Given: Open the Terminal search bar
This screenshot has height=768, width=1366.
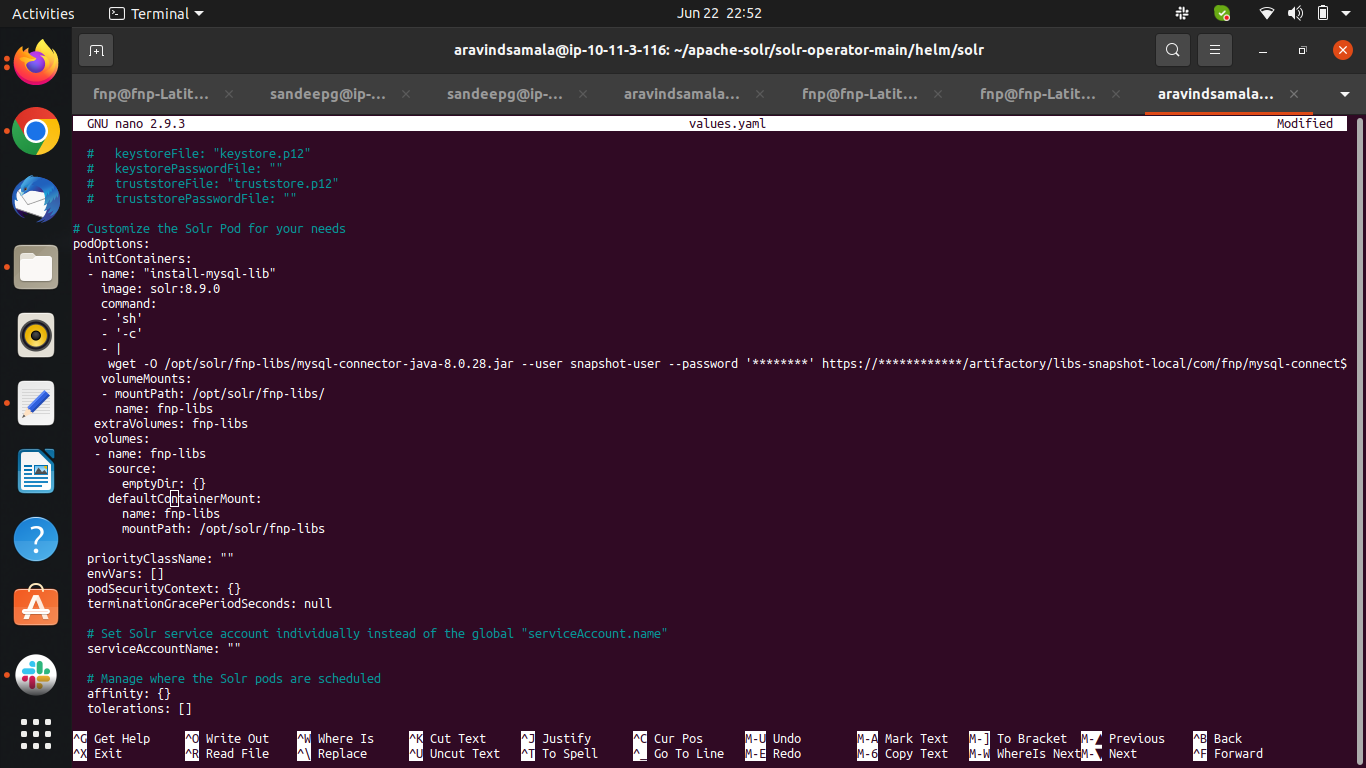Looking at the screenshot, I should 1172,49.
